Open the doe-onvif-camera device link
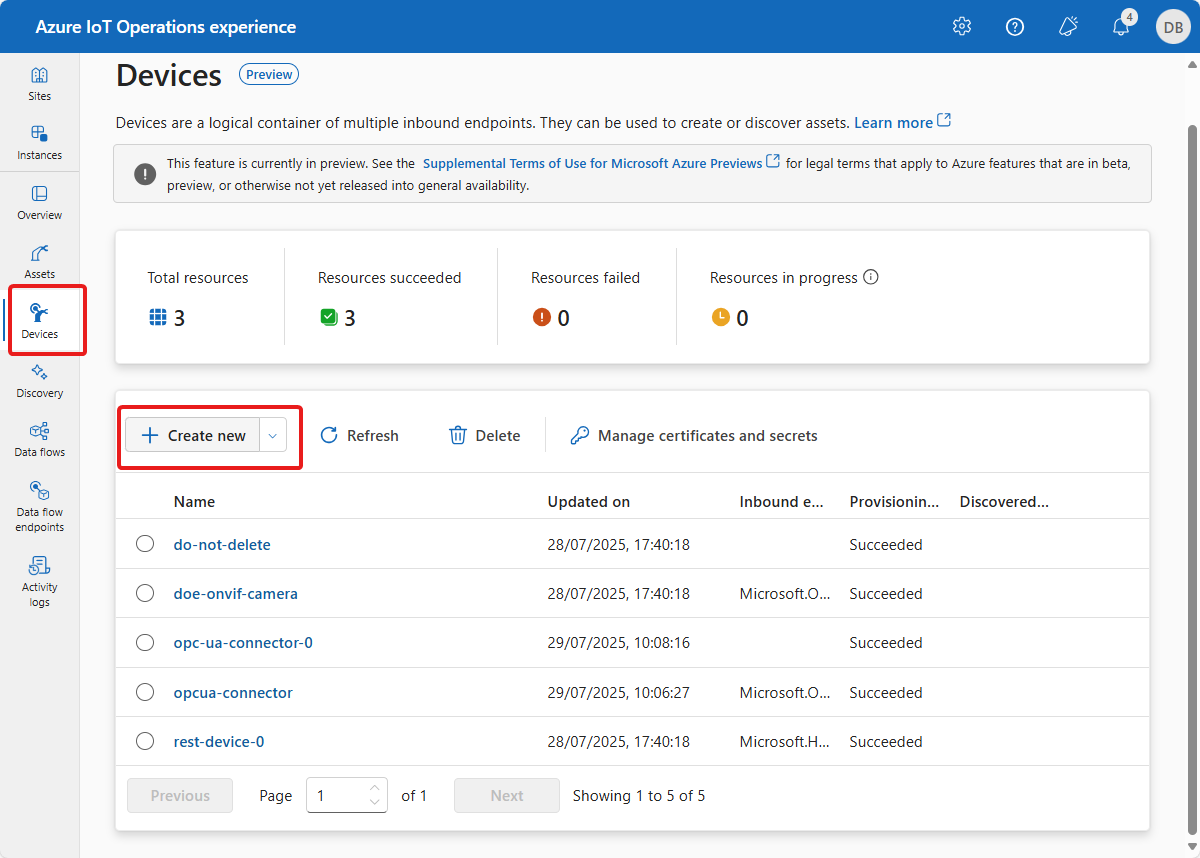The height and width of the screenshot is (858, 1200). click(x=235, y=593)
